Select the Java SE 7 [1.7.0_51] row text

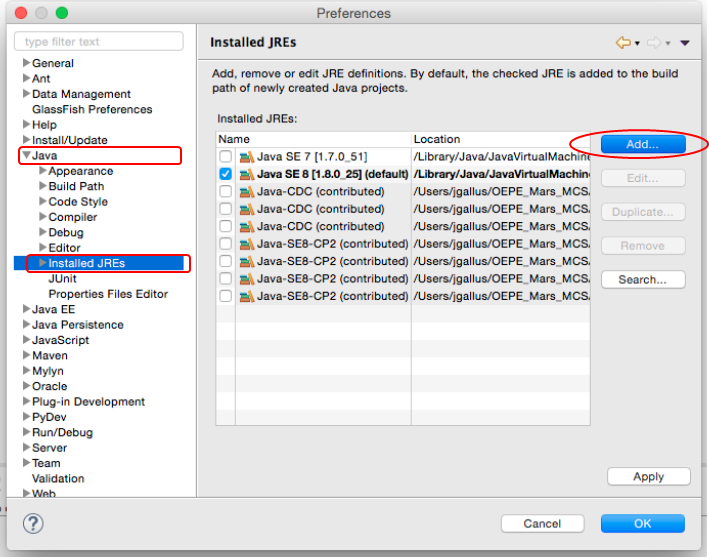point(312,157)
